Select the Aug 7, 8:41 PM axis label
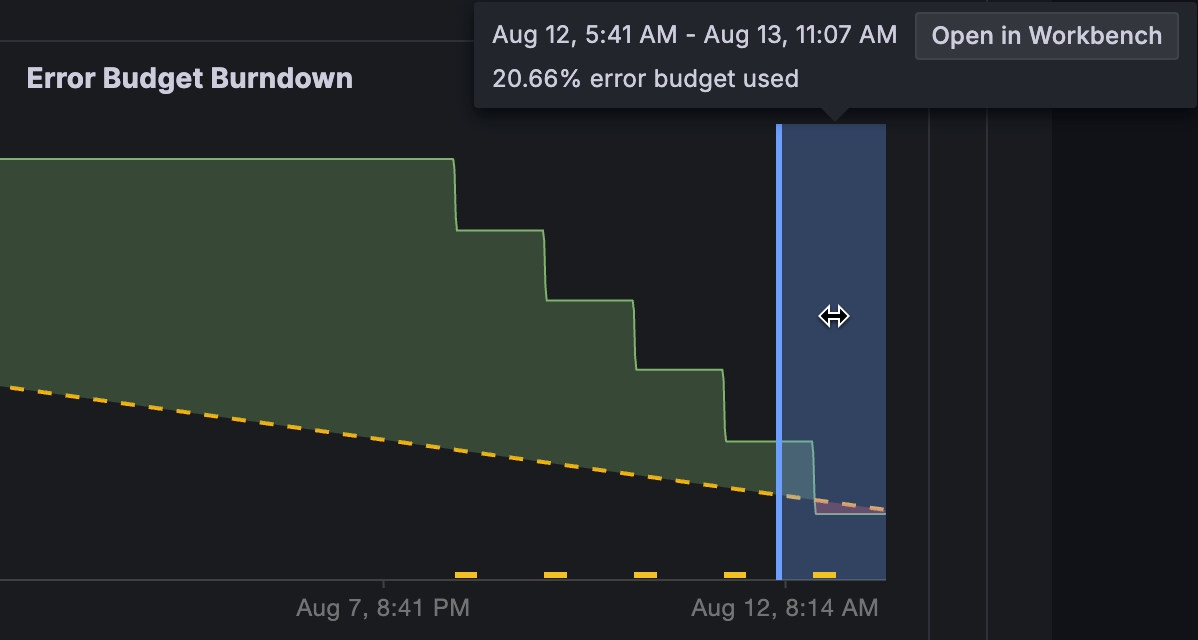1198x640 pixels. (x=383, y=607)
